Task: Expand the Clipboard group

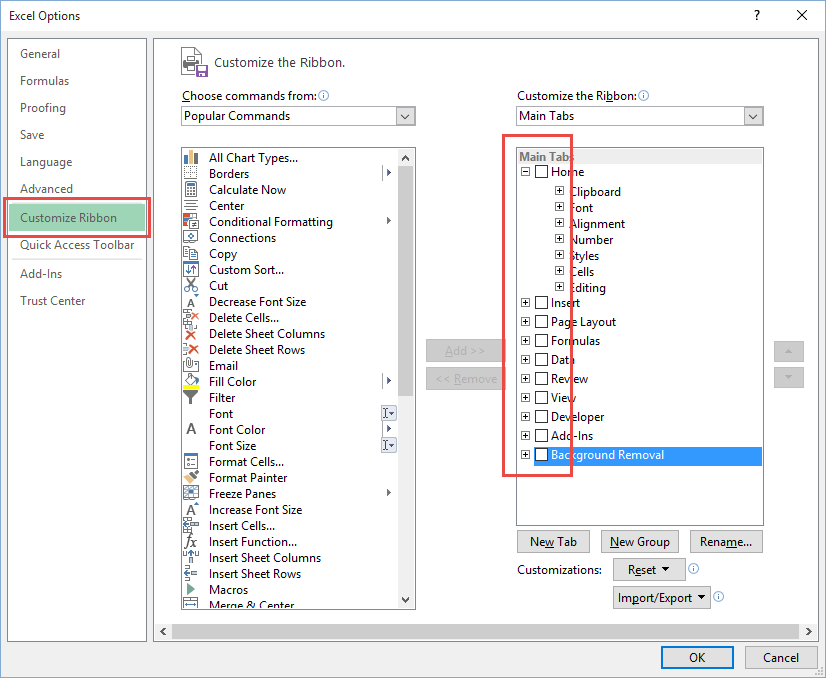Action: 559,191
